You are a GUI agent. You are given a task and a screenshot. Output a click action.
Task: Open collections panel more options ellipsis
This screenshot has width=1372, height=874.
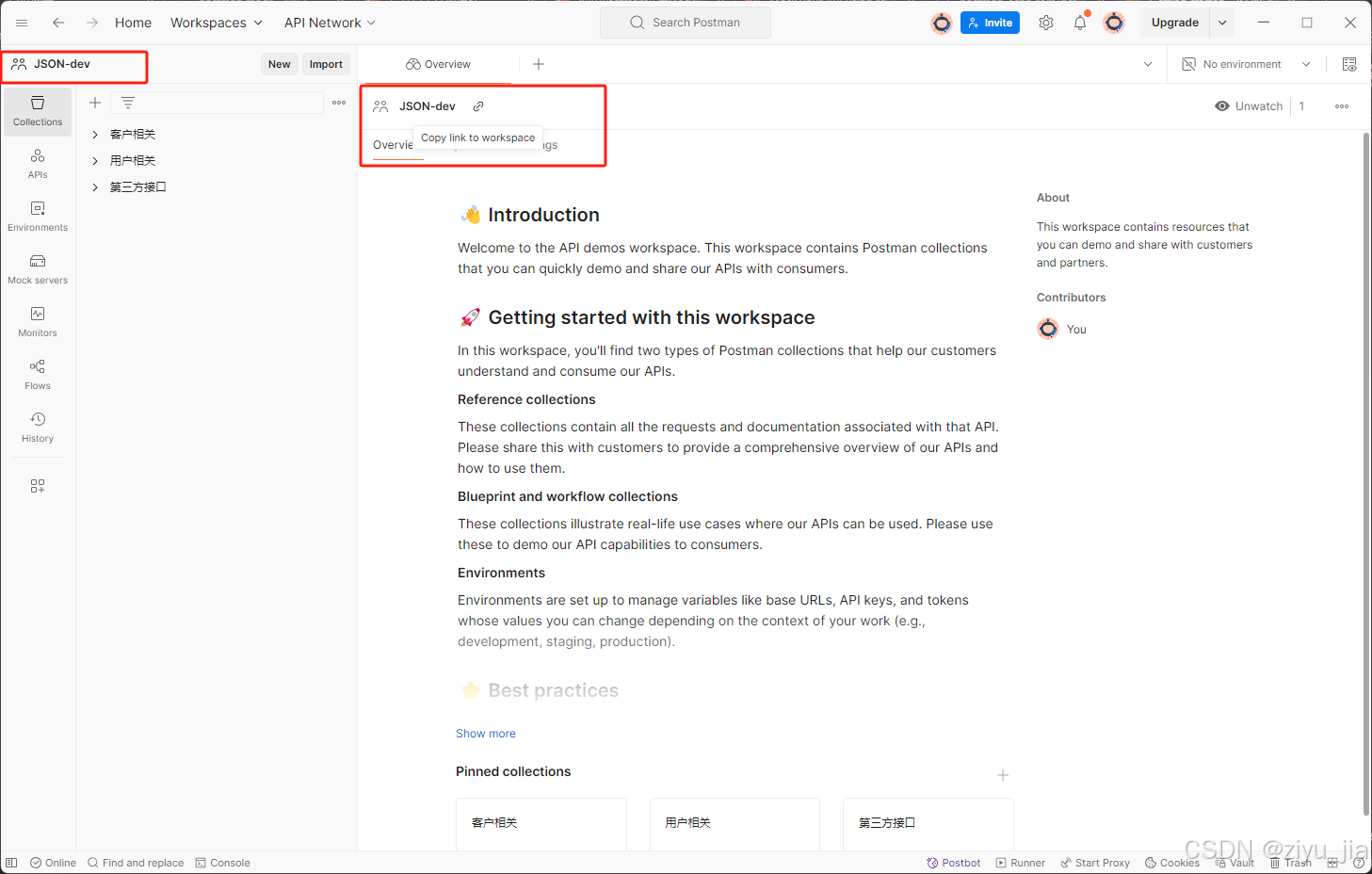(339, 103)
